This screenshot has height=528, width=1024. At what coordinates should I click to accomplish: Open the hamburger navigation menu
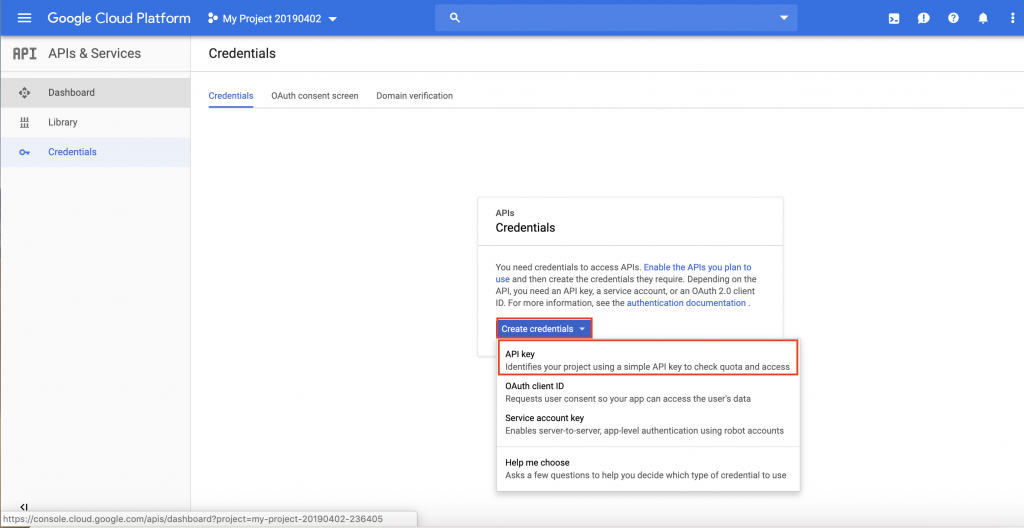(x=24, y=18)
